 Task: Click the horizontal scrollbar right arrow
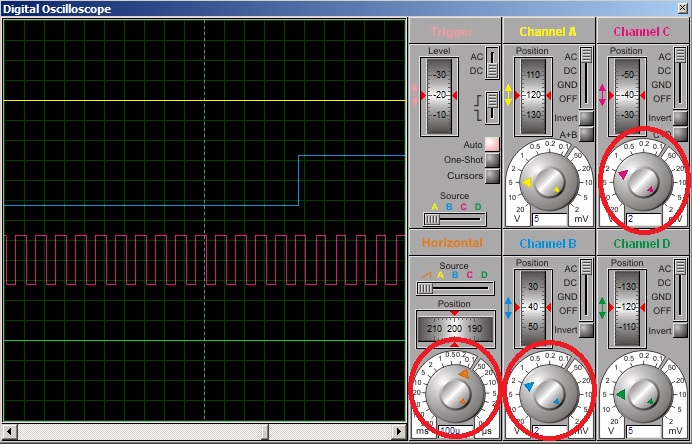399,431
